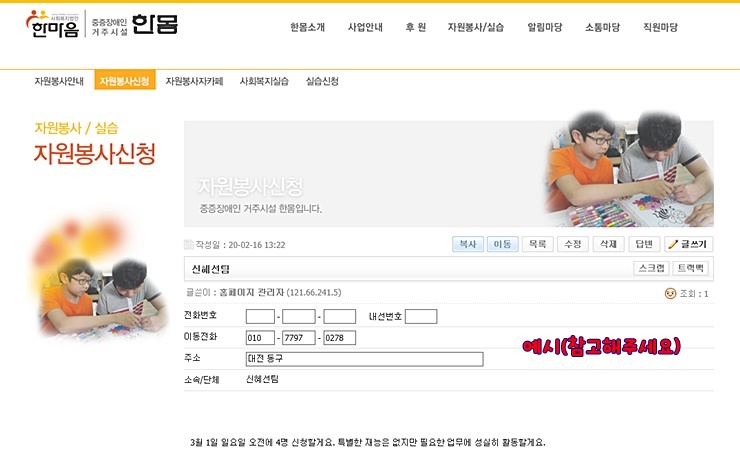Open the 후원 menu item

tap(415, 27)
